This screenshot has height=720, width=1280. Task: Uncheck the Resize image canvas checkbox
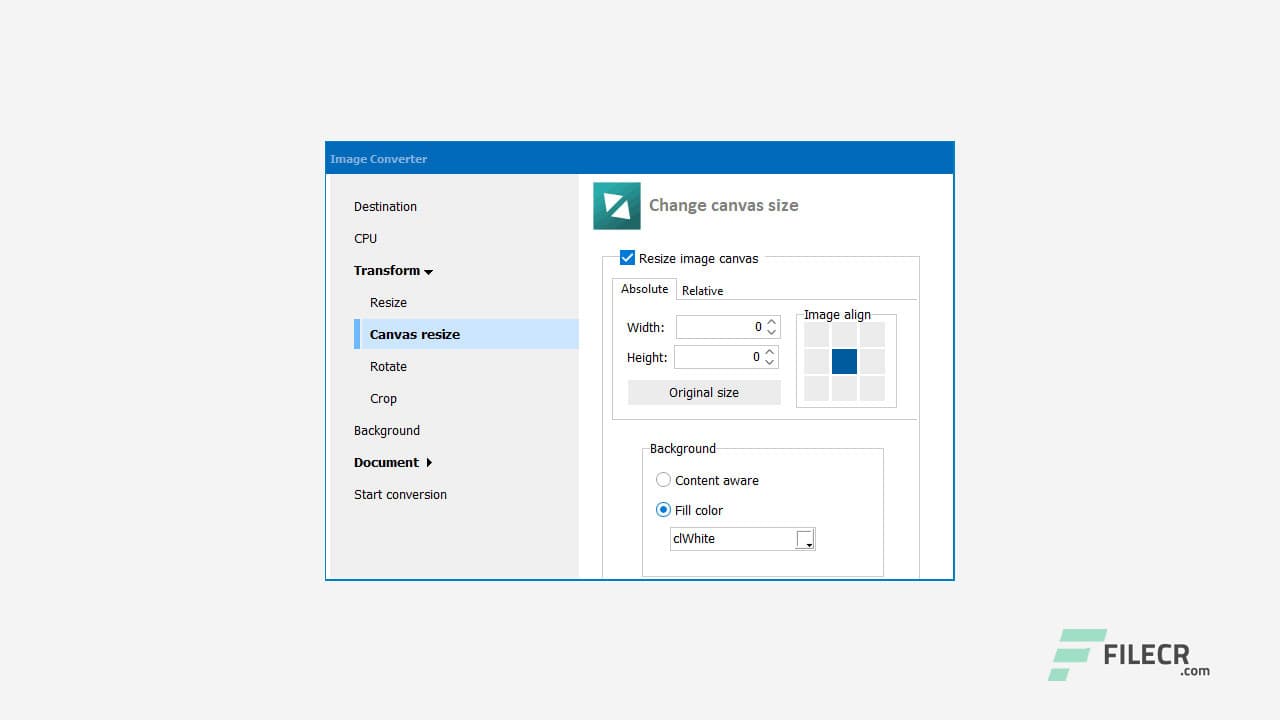click(627, 257)
